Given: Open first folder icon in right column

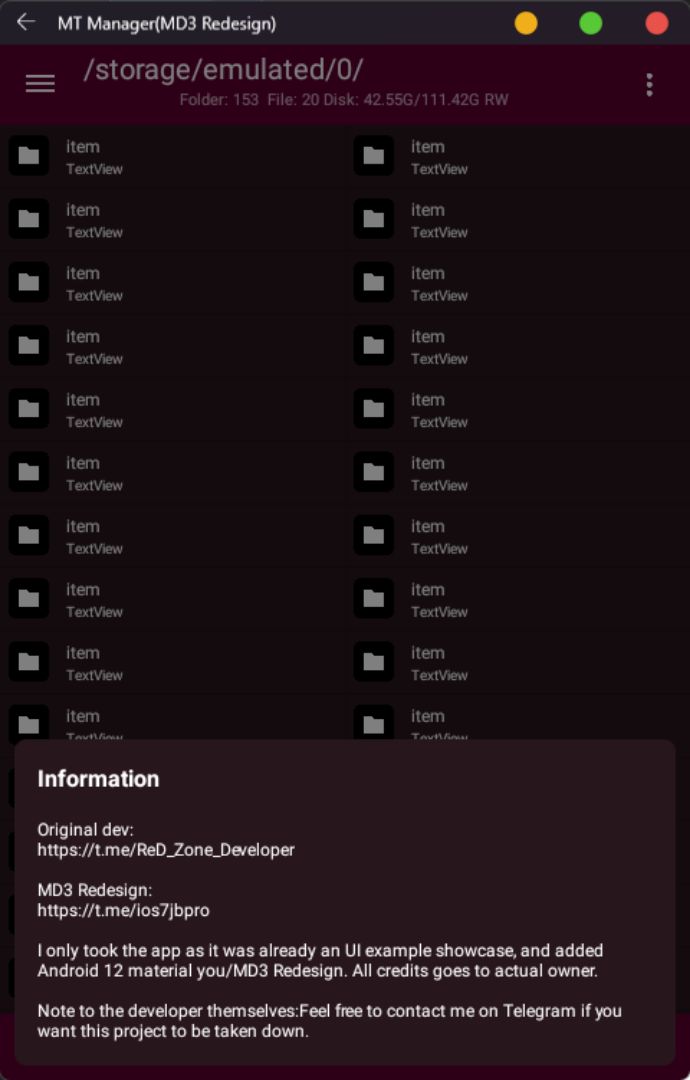Looking at the screenshot, I should [373, 155].
